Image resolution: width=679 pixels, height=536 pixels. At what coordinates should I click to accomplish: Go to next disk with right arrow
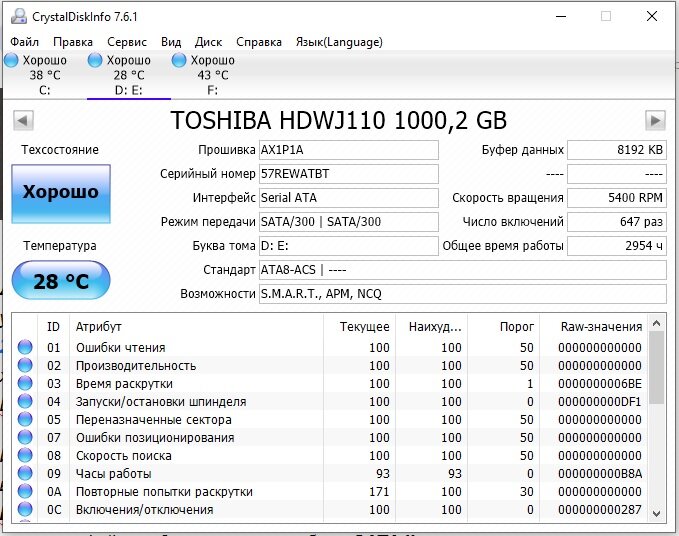tap(655, 120)
